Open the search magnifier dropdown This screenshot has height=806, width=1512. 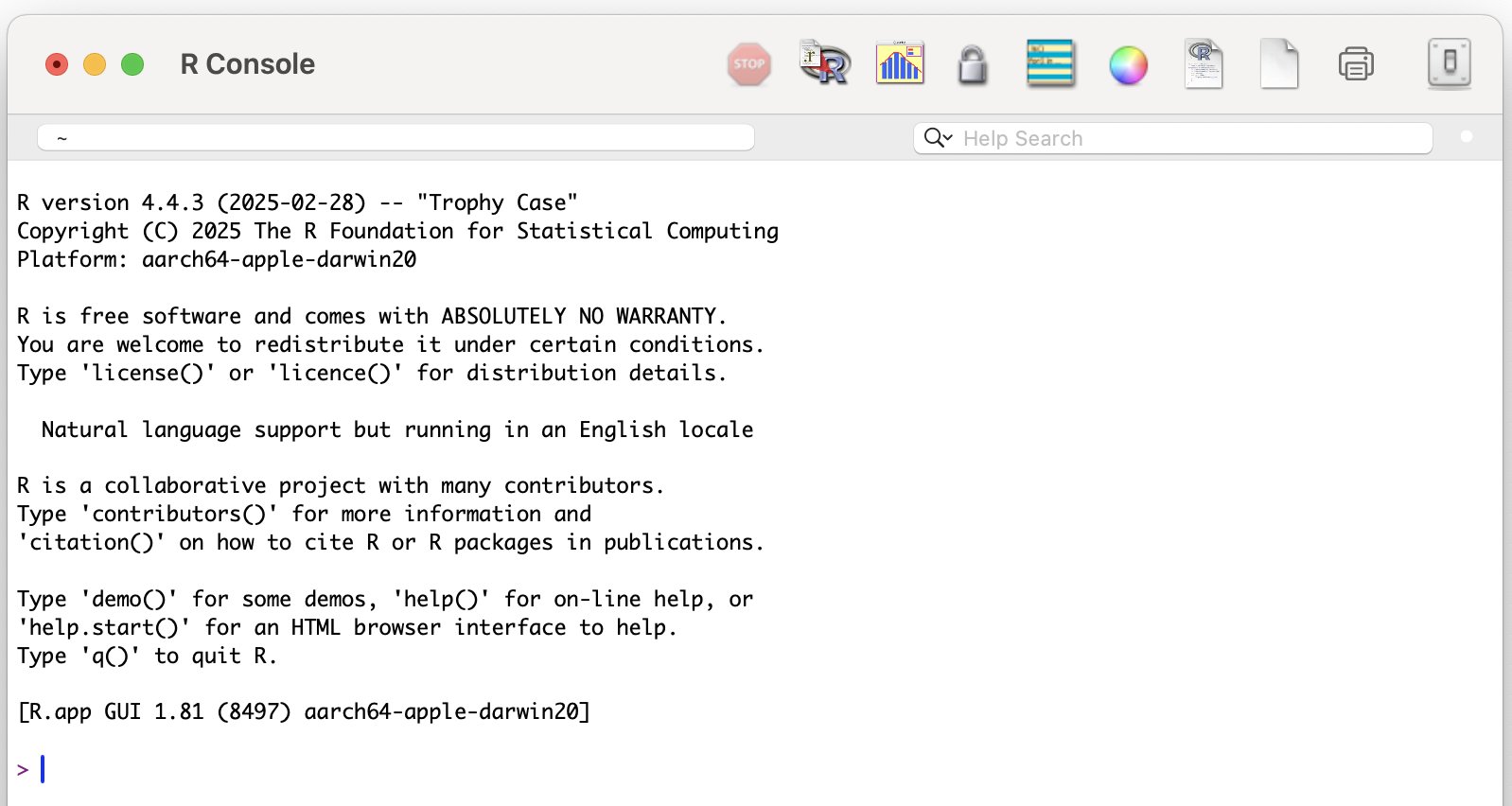[938, 138]
